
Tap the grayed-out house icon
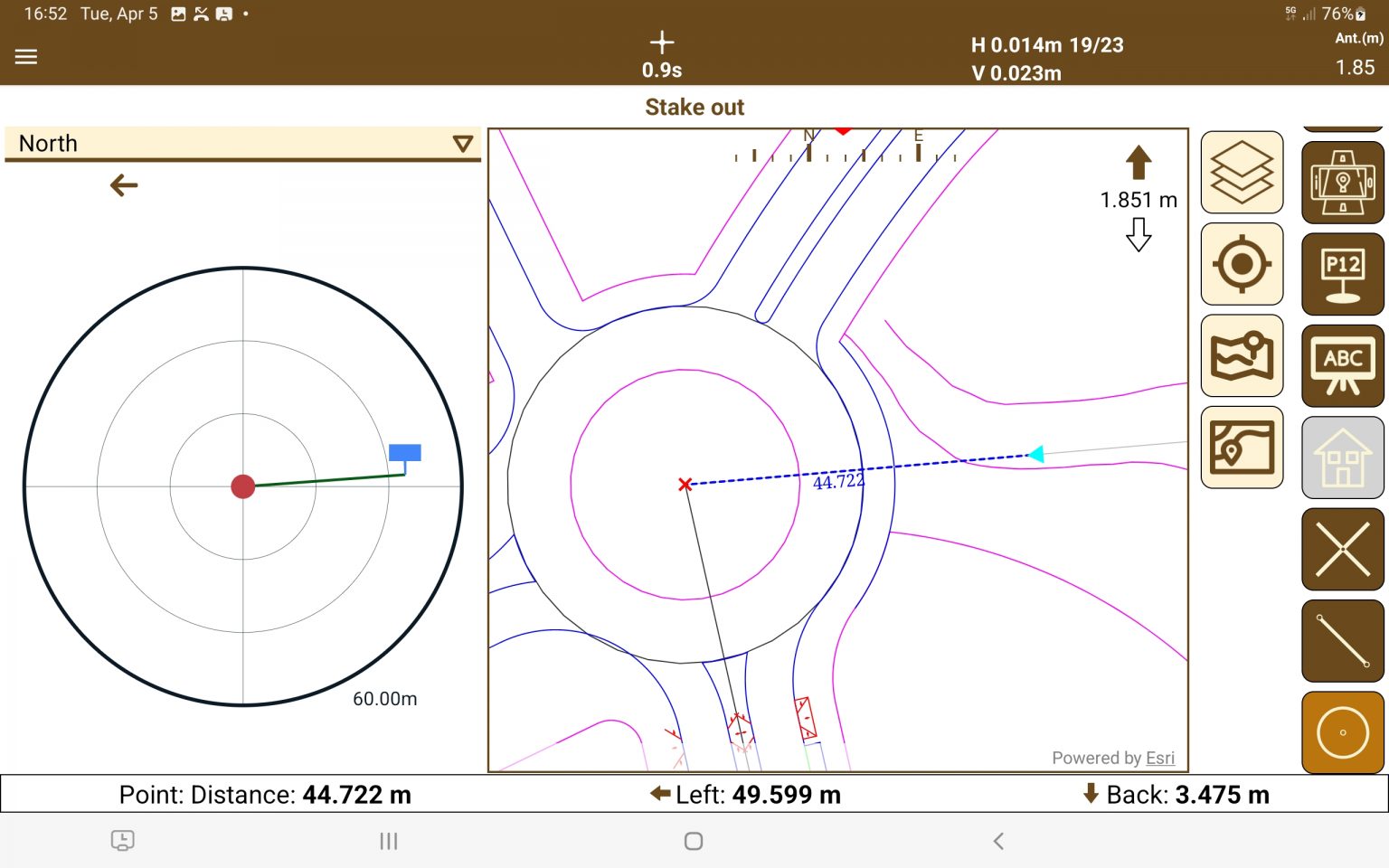point(1342,458)
